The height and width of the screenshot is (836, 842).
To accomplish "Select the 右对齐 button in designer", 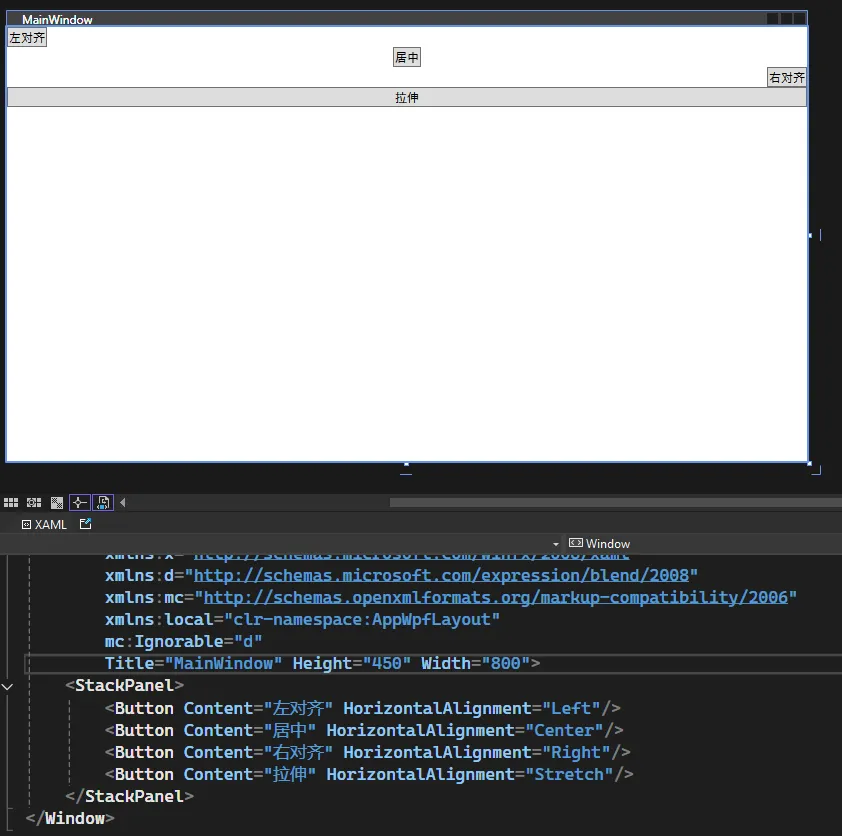I will (787, 77).
